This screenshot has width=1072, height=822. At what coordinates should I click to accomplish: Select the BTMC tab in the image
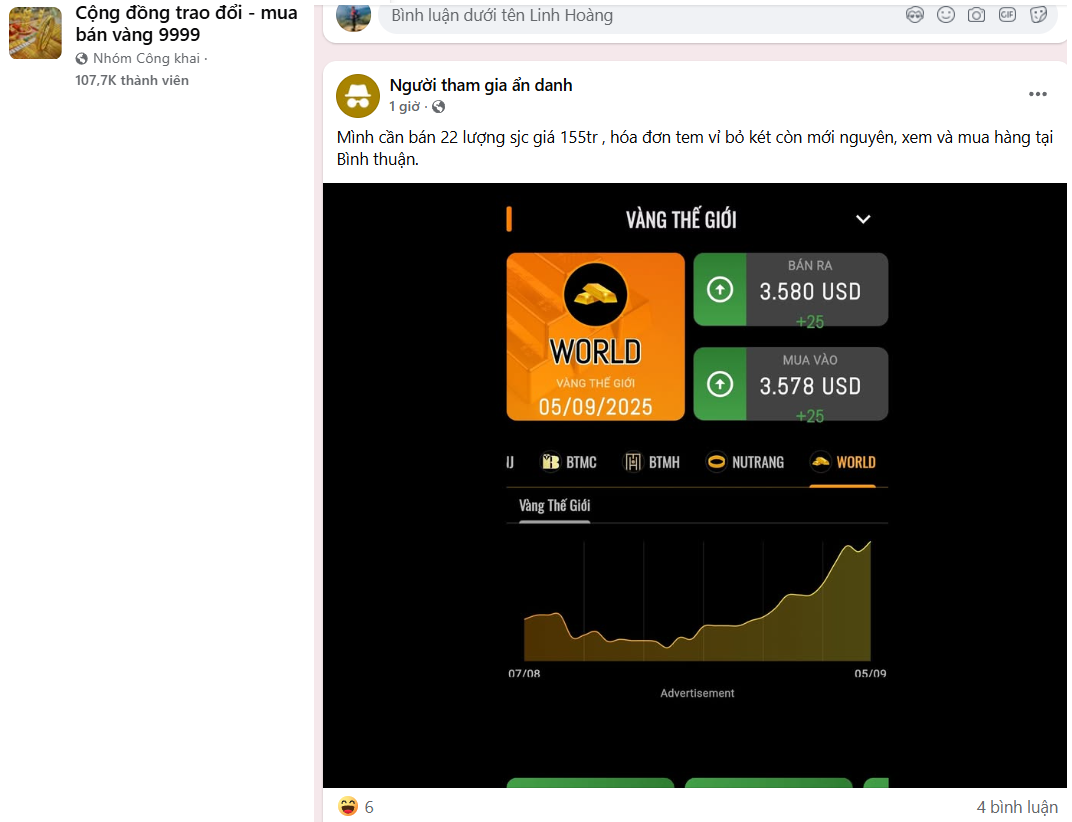(x=568, y=462)
